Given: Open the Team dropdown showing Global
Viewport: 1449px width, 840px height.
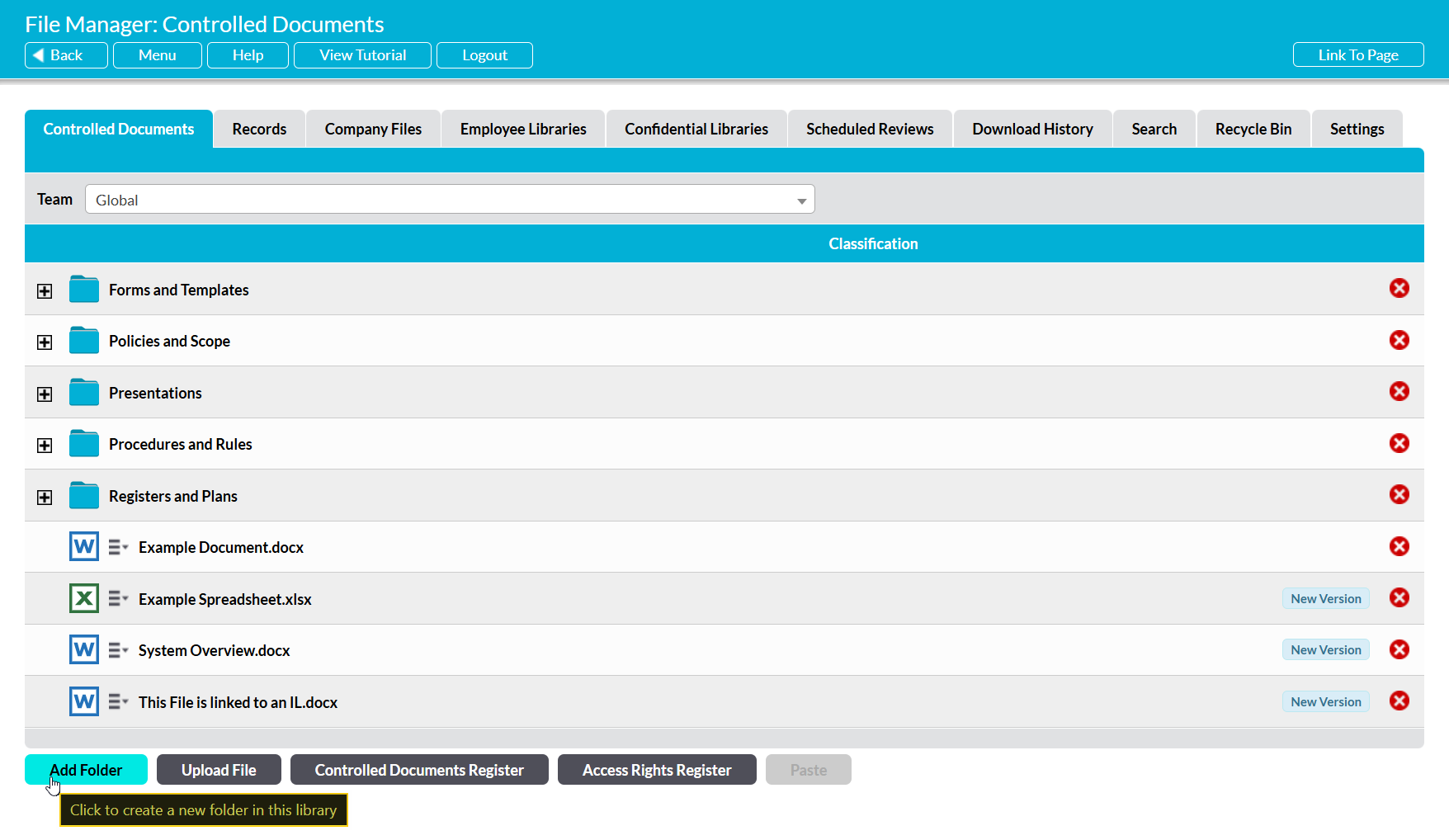Looking at the screenshot, I should point(450,200).
